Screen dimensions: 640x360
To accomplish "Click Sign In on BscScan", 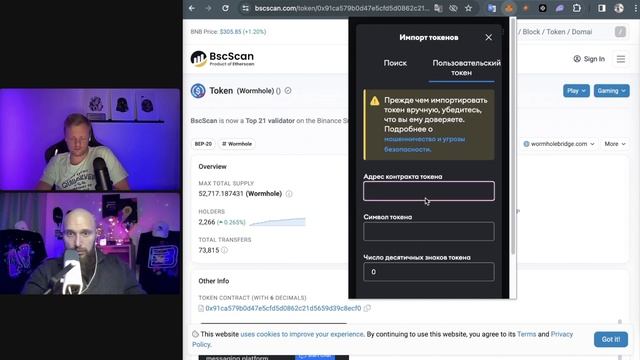I will click(589, 59).
